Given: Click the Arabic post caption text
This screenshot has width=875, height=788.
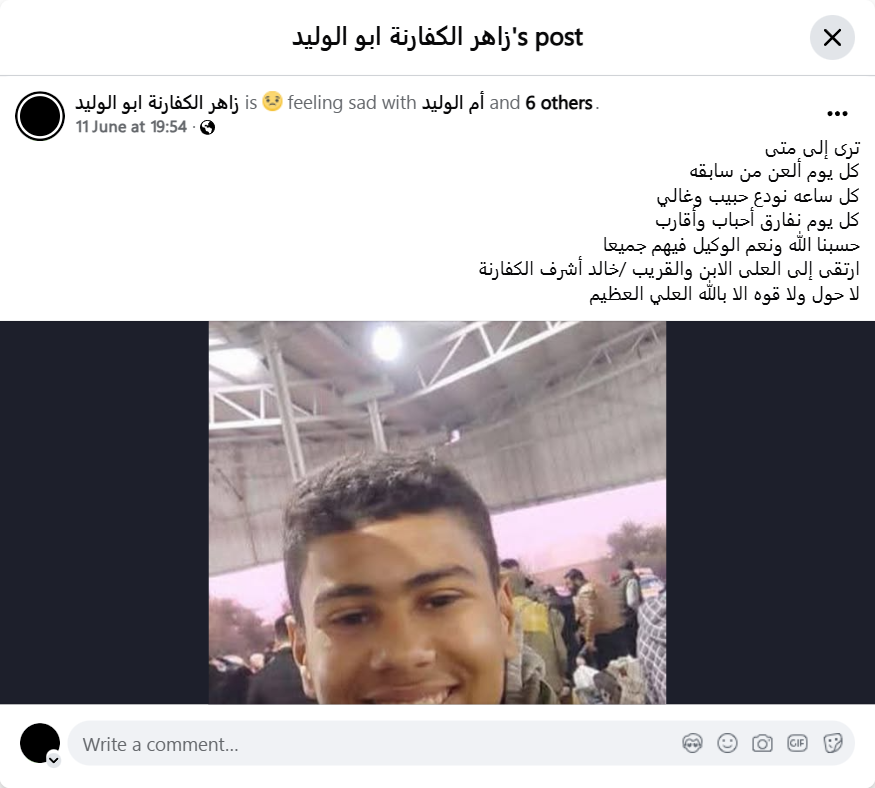Looking at the screenshot, I should coord(669,221).
